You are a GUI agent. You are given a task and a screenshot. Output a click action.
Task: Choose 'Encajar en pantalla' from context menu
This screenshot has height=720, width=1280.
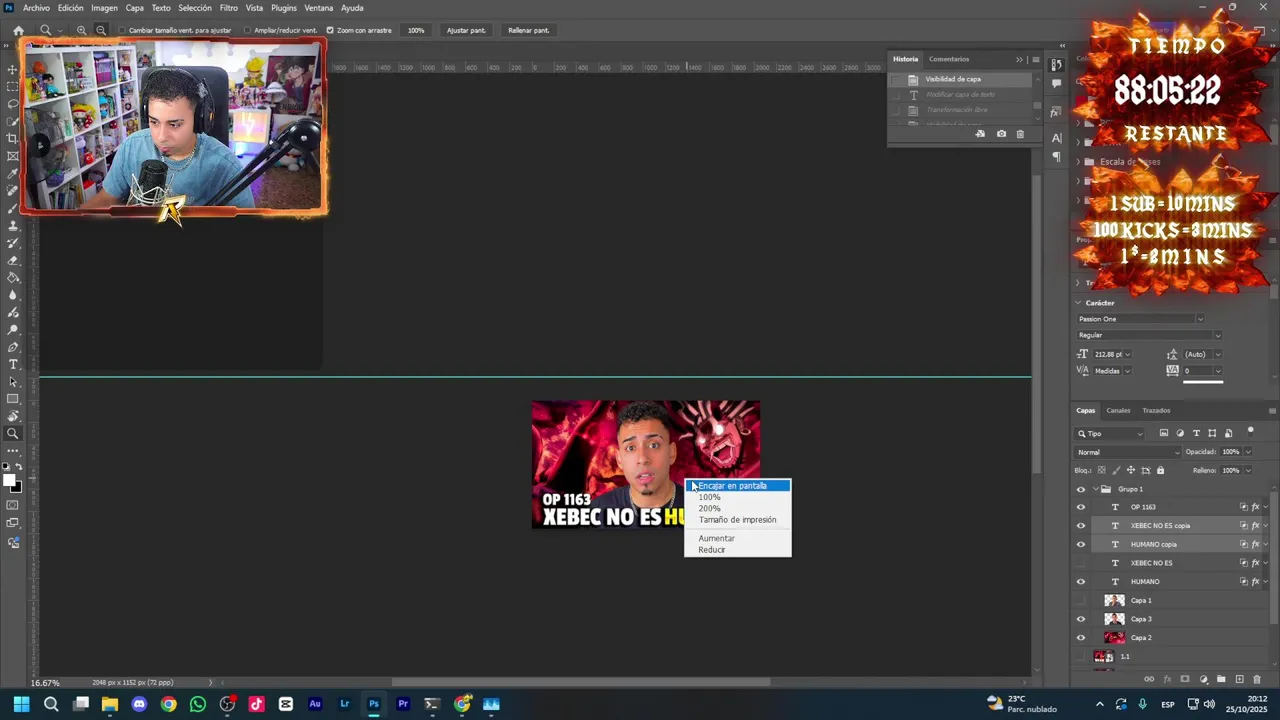[x=737, y=486]
